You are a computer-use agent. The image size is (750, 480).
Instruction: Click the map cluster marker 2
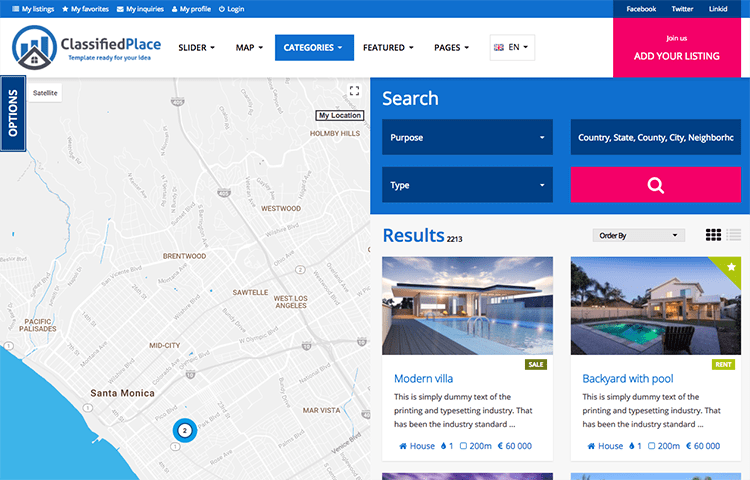pyautogui.click(x=185, y=430)
